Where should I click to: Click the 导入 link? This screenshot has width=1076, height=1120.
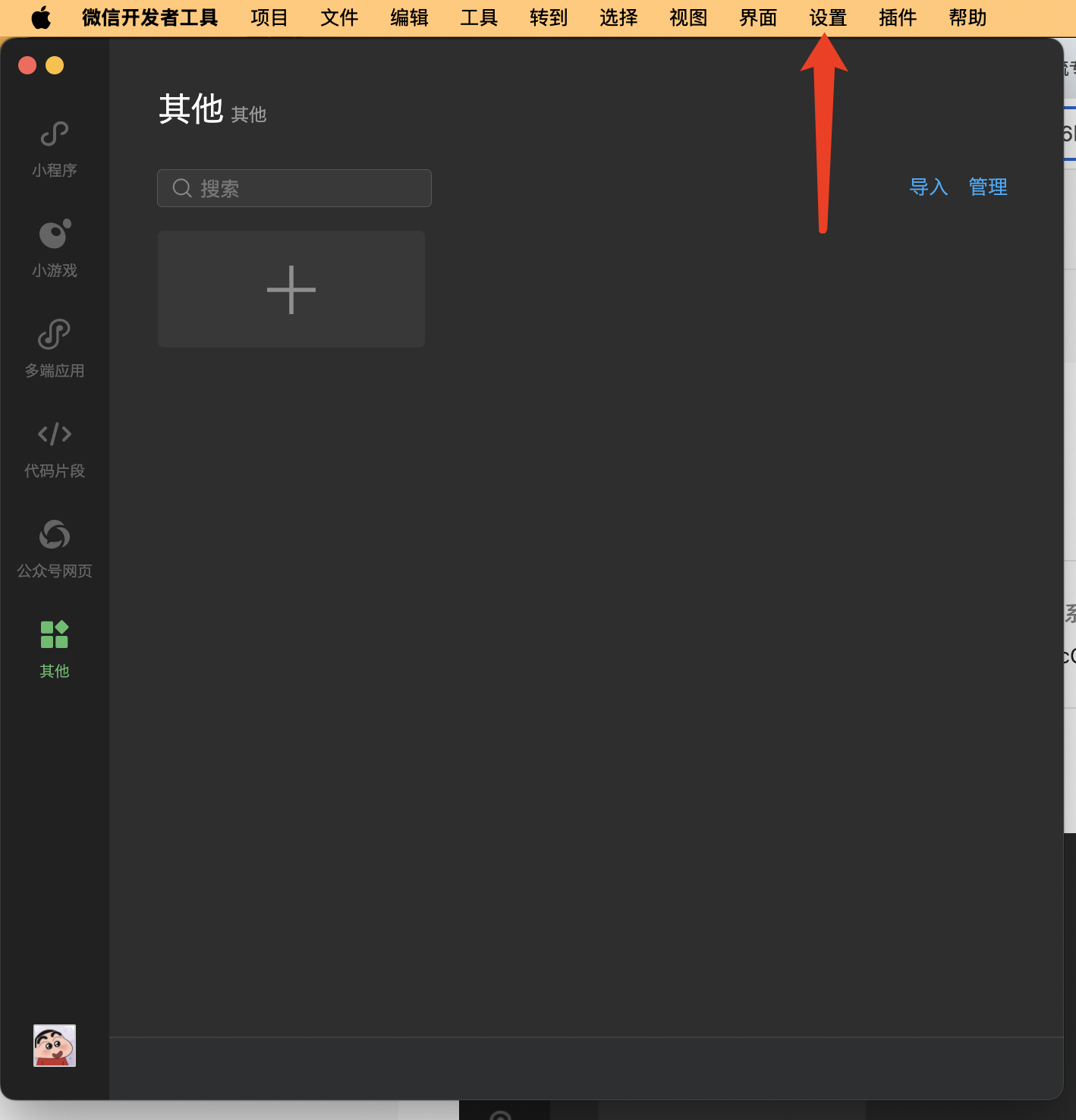(929, 187)
